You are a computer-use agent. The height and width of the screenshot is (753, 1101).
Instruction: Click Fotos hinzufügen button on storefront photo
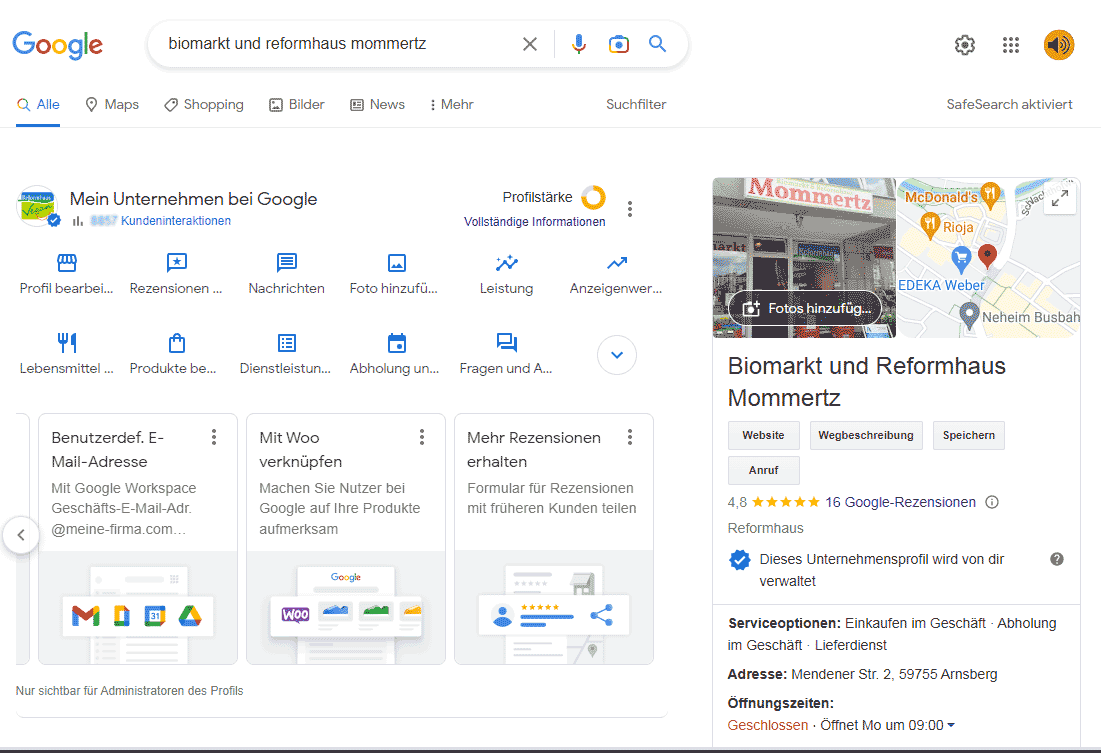coord(805,308)
